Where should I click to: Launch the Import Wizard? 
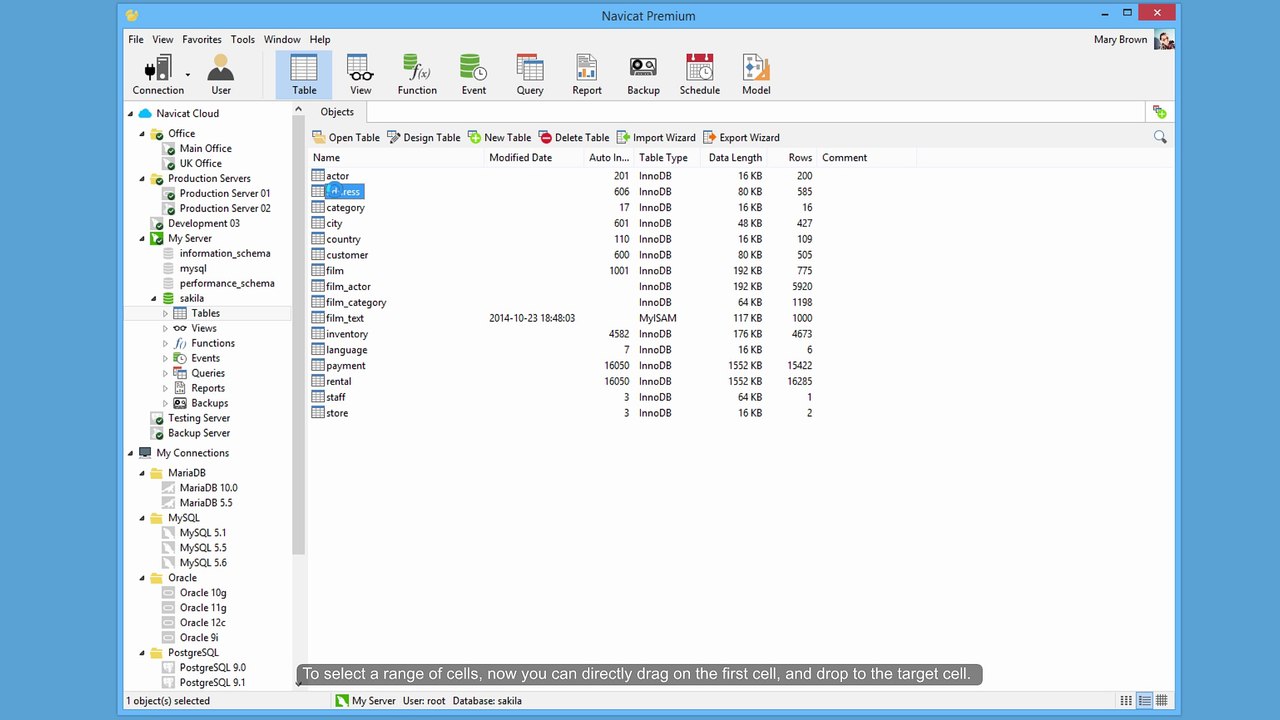(x=656, y=138)
